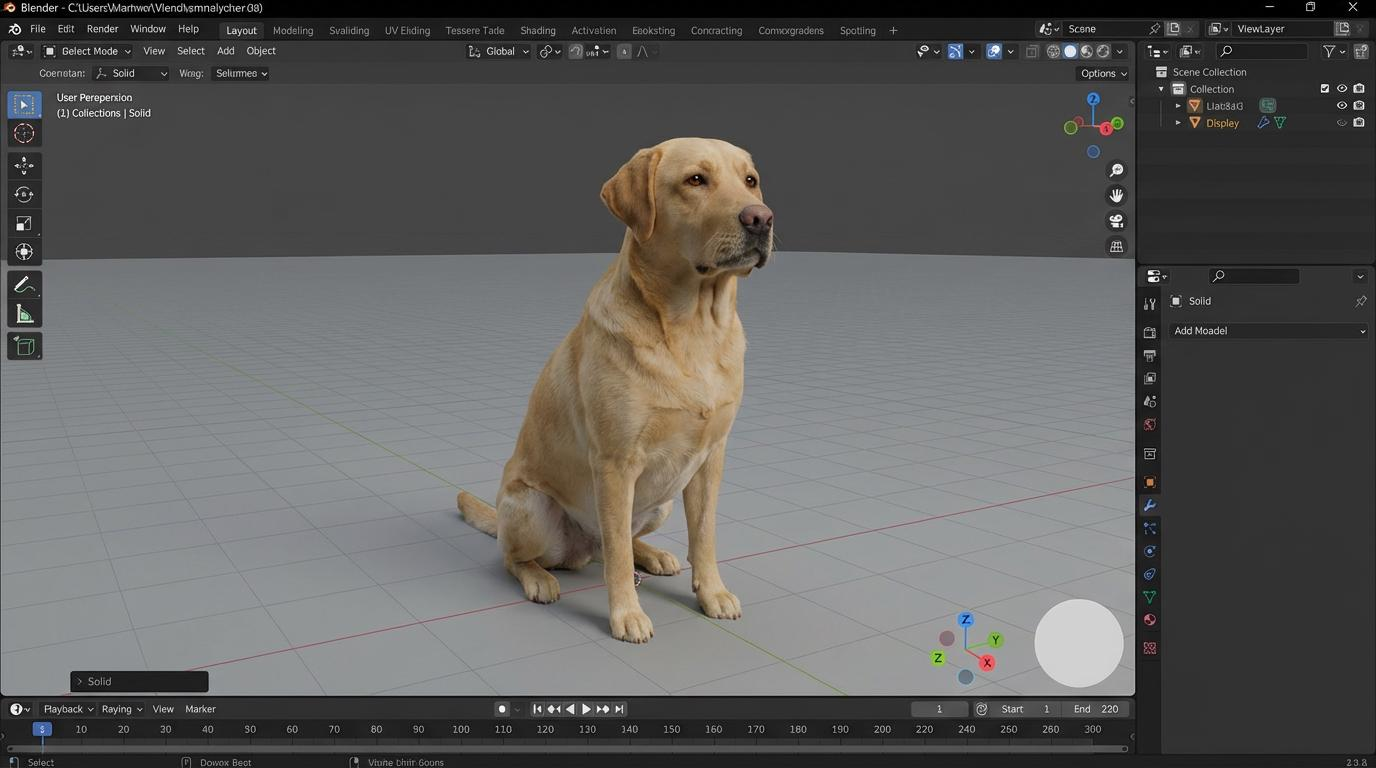Toggle viewport visibility of the Display object

coord(1343,122)
